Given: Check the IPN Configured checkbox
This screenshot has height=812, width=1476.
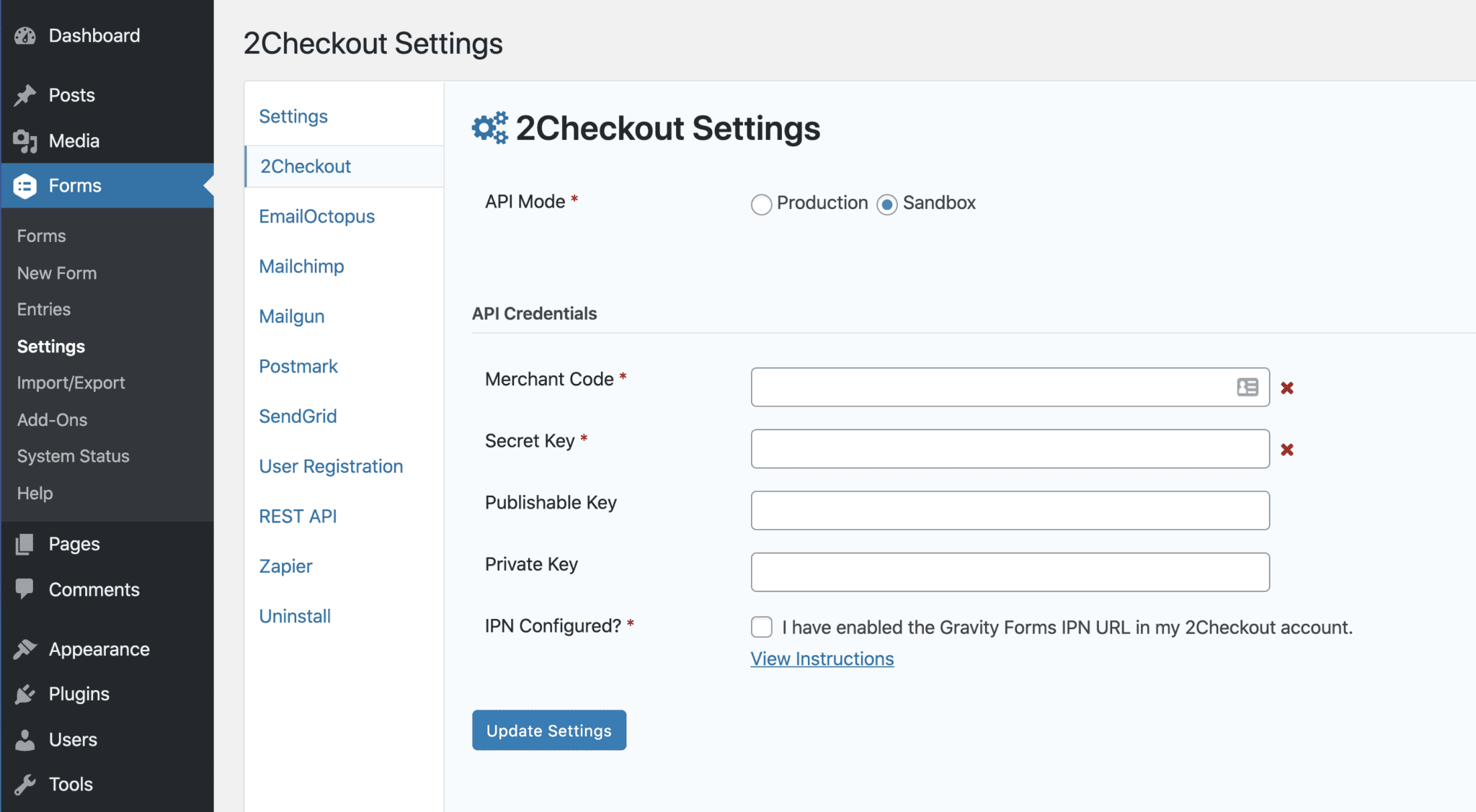Looking at the screenshot, I should [762, 627].
